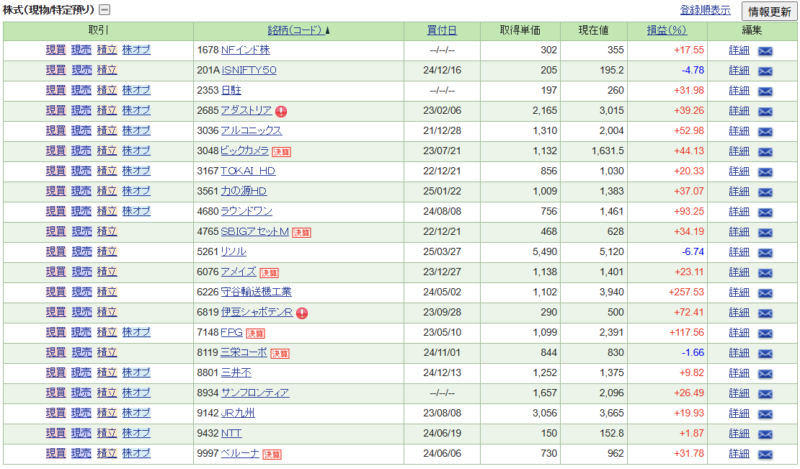Open mail alert icon for iSNIFTY50 row
Viewport: 800px width, 469px height.
[765, 71]
